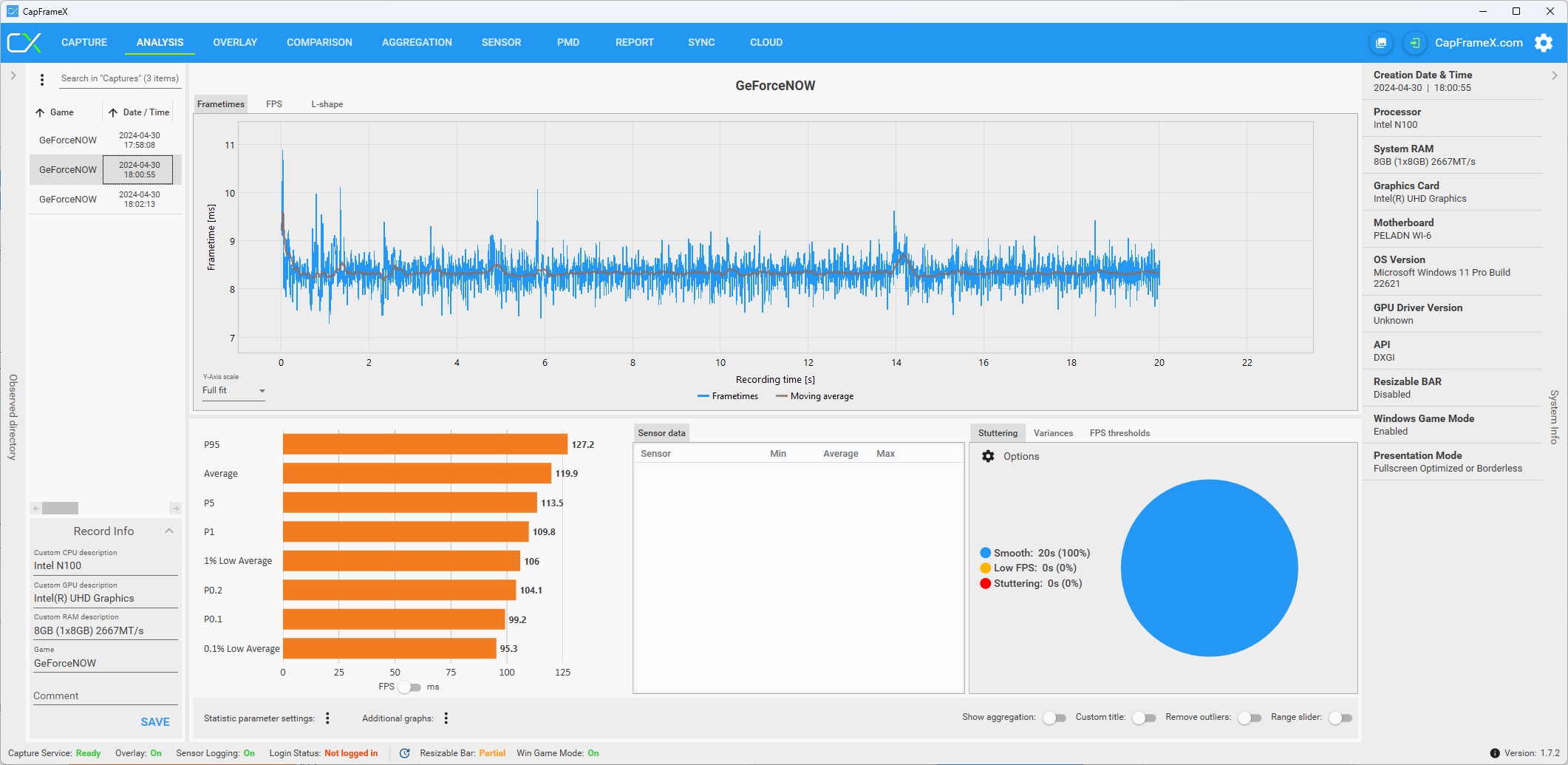Open the screenshot icon in header
Screen dimensions: 1568x765
[x=1380, y=43]
